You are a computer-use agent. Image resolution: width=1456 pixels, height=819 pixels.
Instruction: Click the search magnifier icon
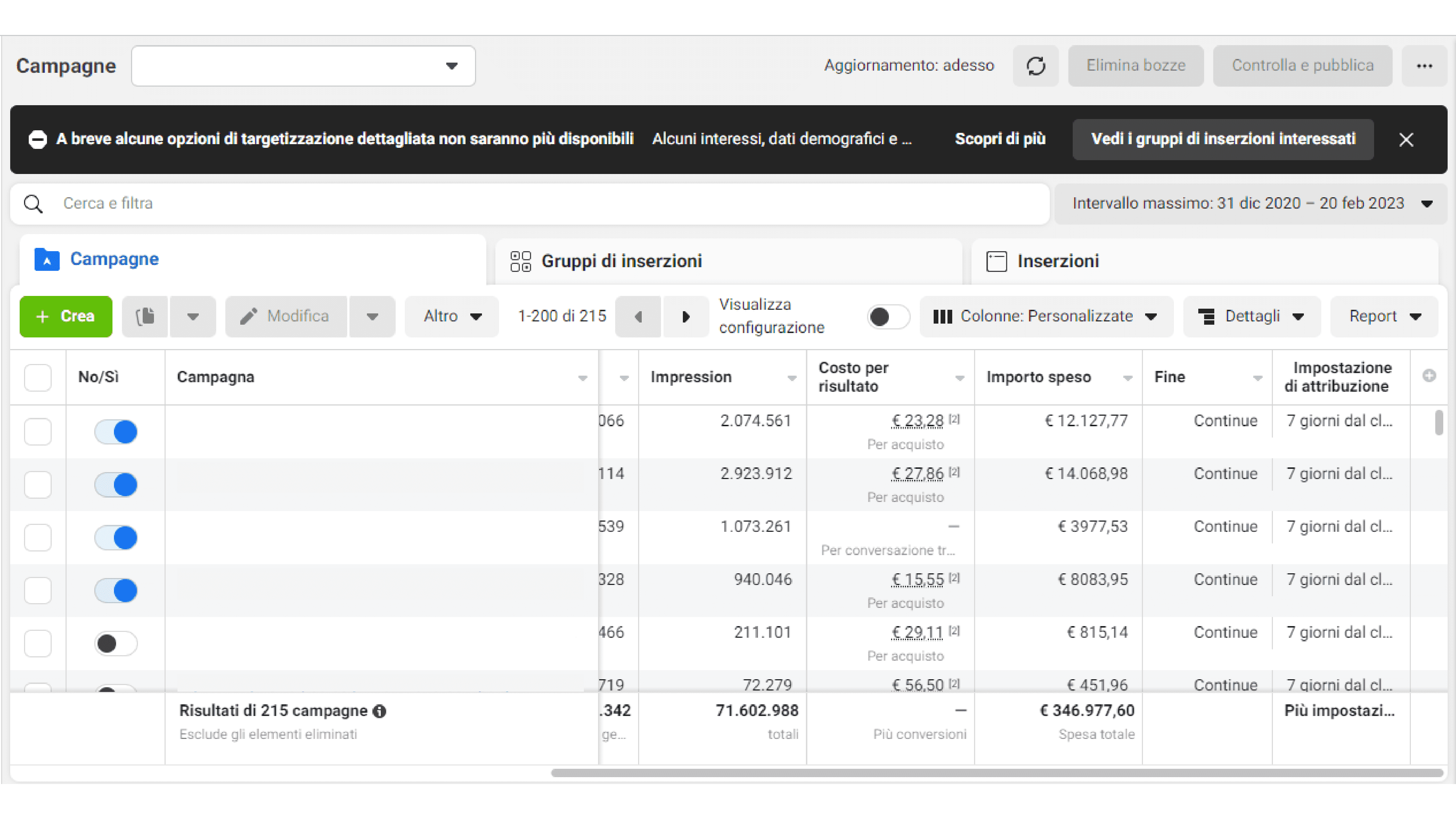click(33, 203)
